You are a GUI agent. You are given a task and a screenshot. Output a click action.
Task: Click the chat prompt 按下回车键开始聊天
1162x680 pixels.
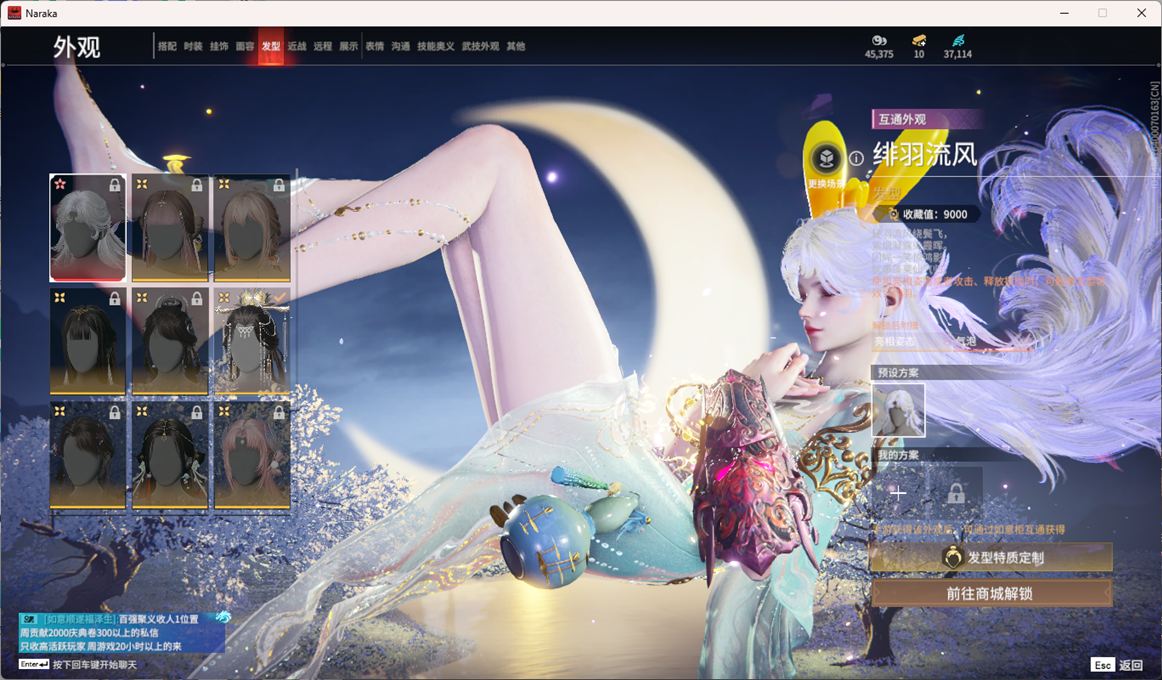[x=94, y=665]
